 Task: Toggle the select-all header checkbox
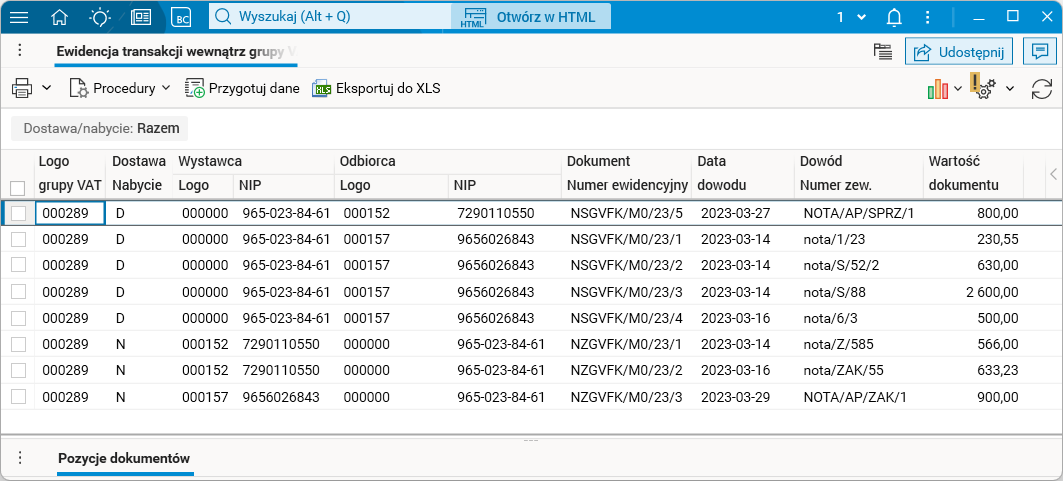click(x=17, y=187)
